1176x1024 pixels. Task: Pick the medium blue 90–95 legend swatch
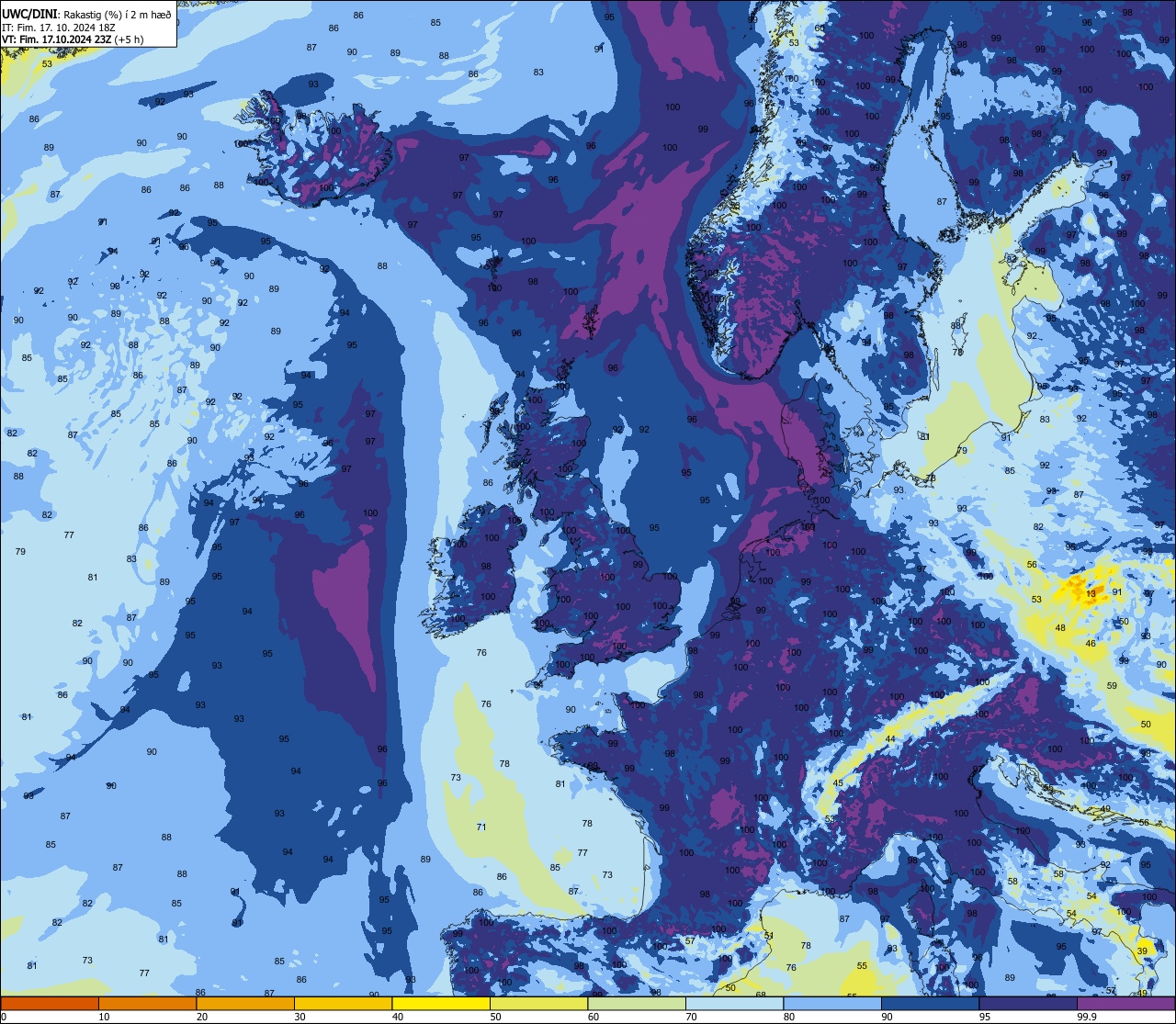point(930,1003)
